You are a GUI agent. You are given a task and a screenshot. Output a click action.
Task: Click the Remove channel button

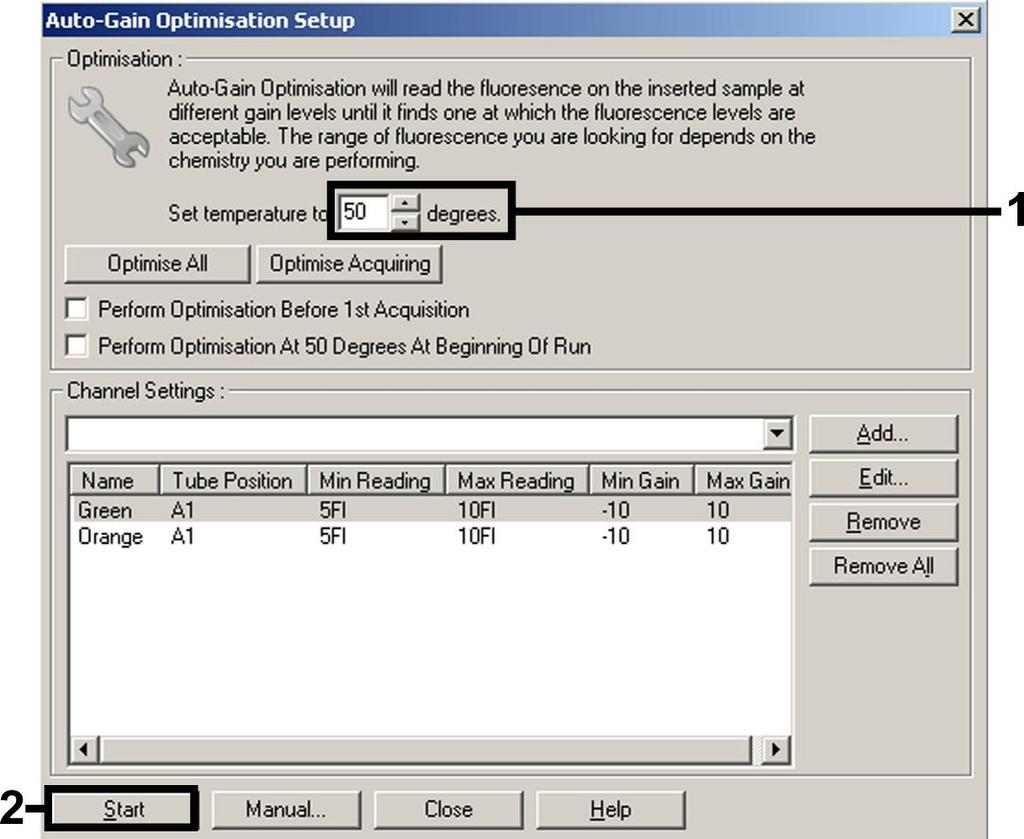[x=883, y=522]
